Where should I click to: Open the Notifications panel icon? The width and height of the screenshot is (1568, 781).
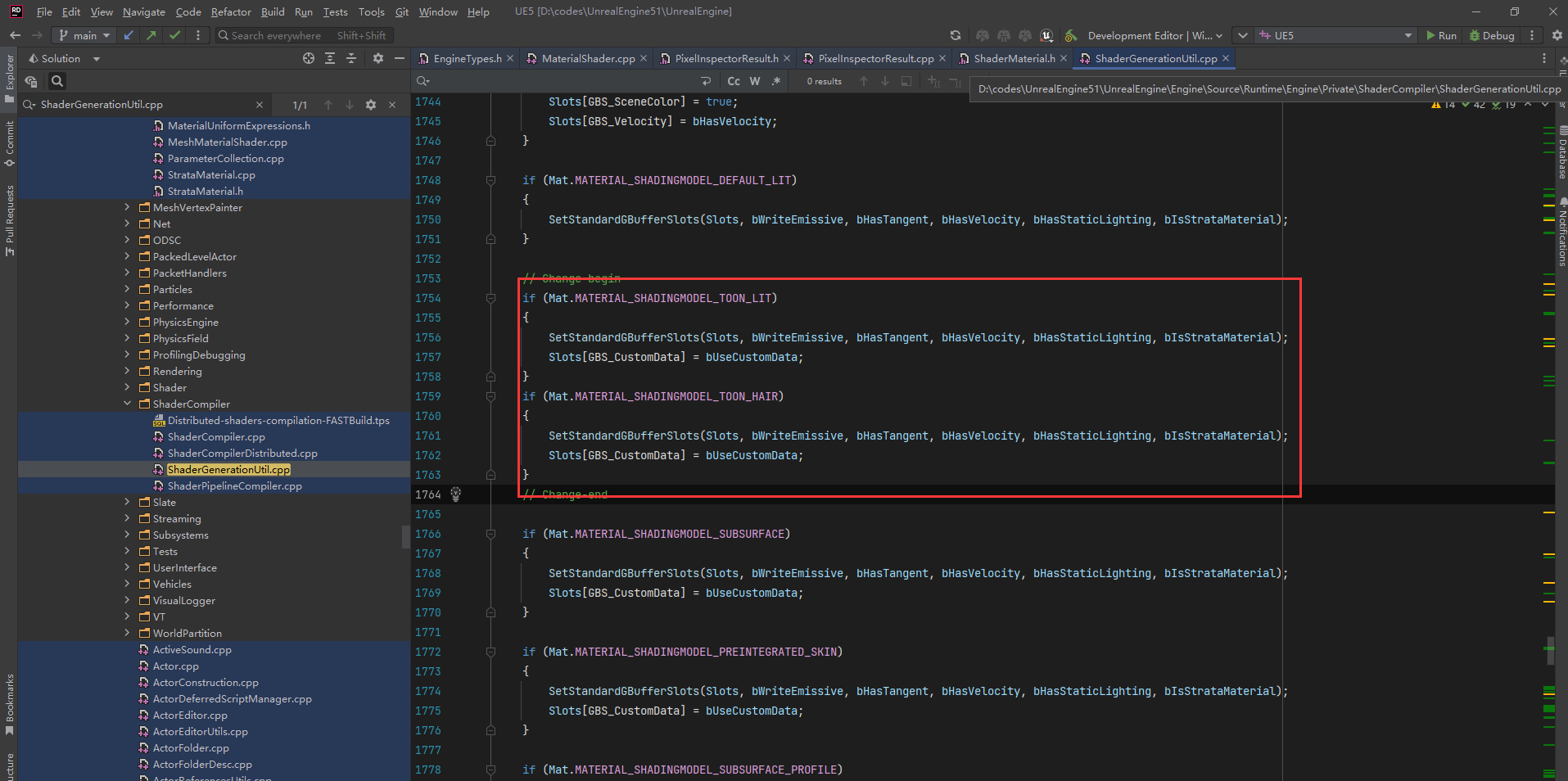point(1560,233)
